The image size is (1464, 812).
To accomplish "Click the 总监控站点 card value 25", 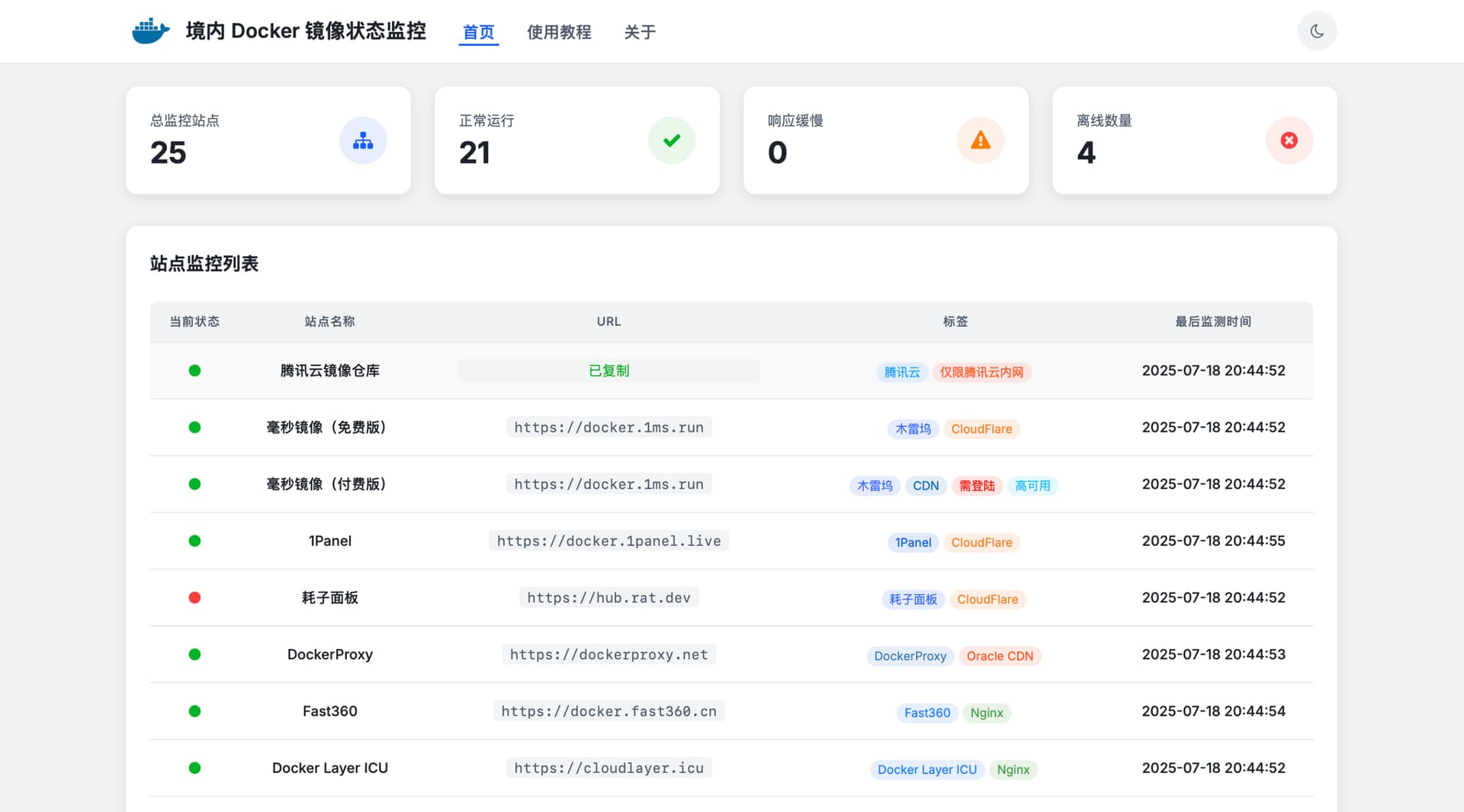I will point(169,153).
